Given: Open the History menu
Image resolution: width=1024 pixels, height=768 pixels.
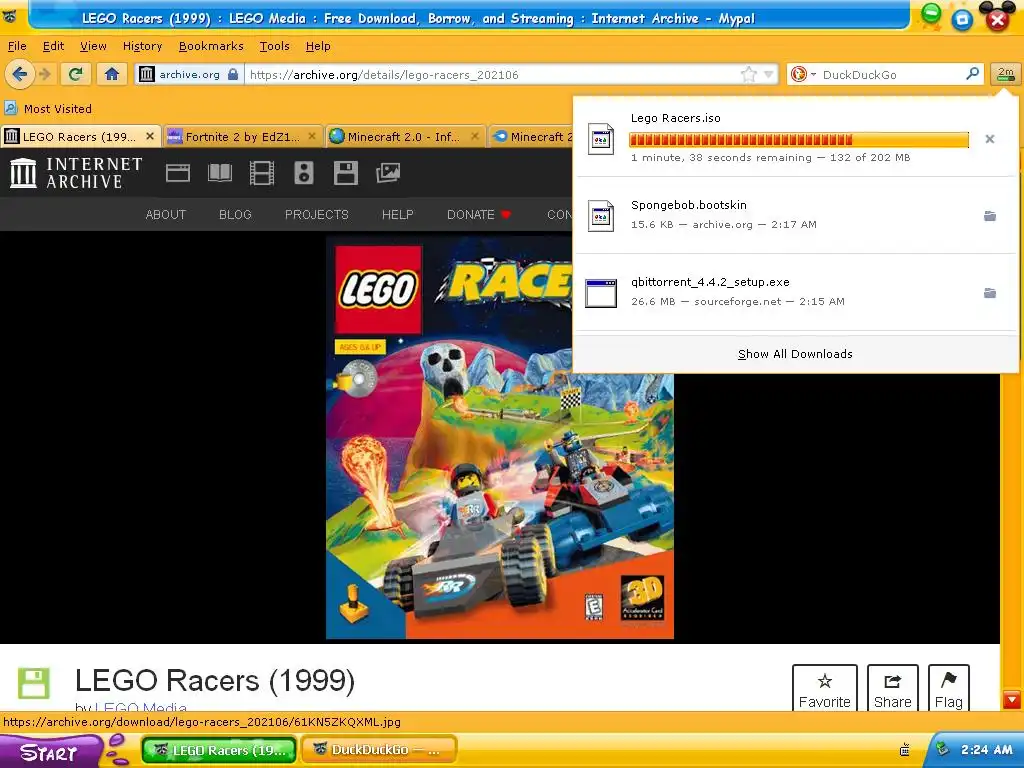Looking at the screenshot, I should coord(142,46).
